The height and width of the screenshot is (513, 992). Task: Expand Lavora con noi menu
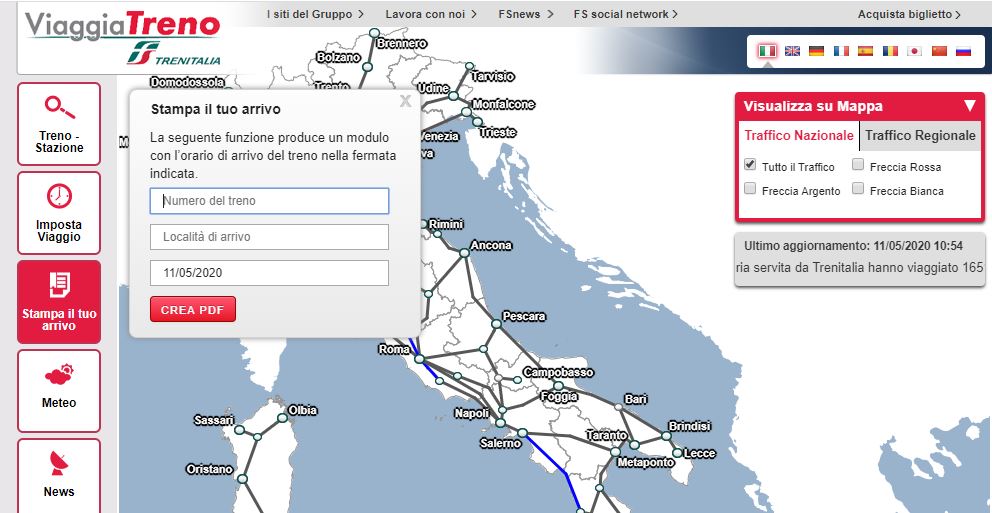(431, 14)
